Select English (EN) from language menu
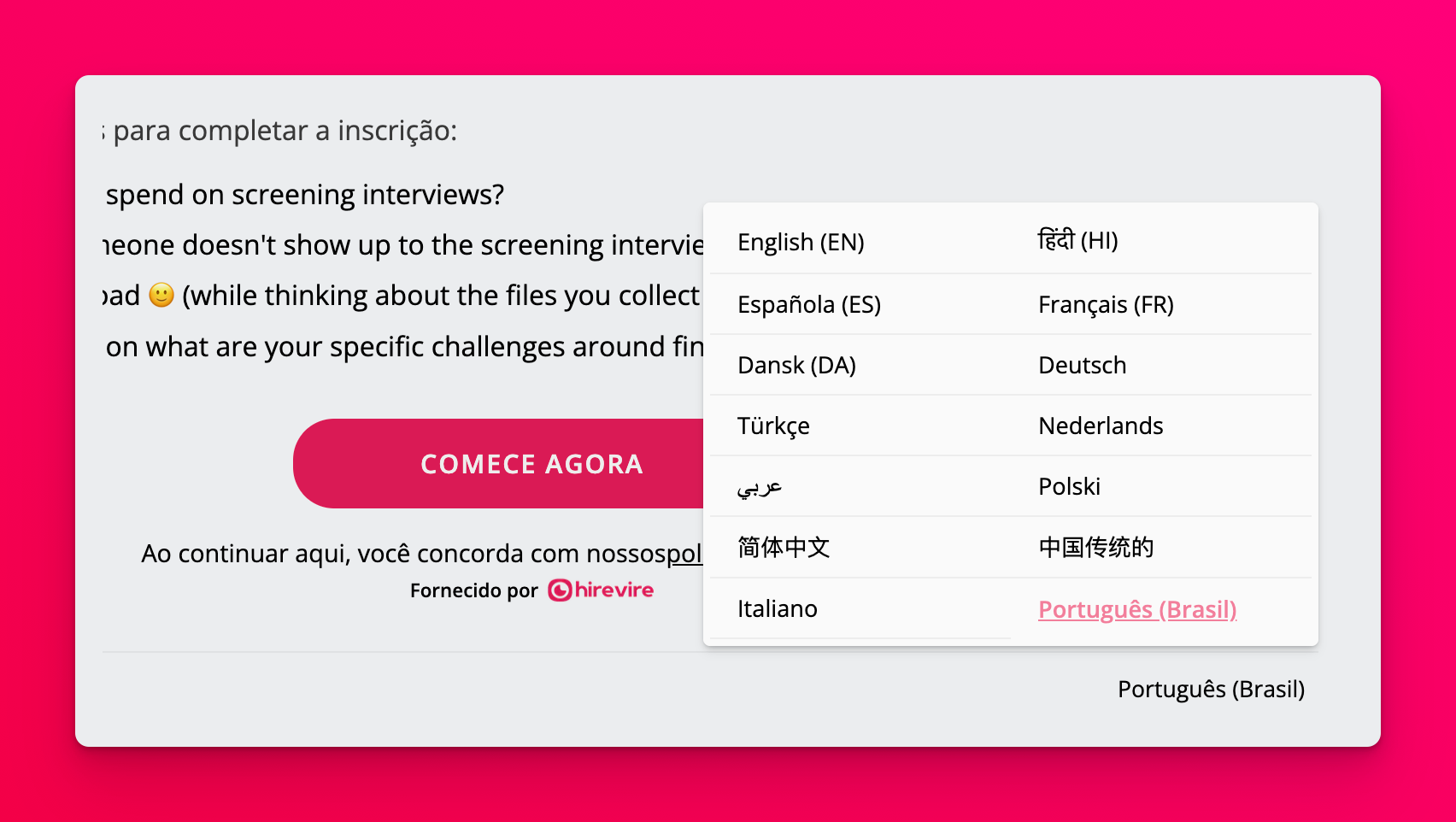1456x822 pixels. click(801, 243)
